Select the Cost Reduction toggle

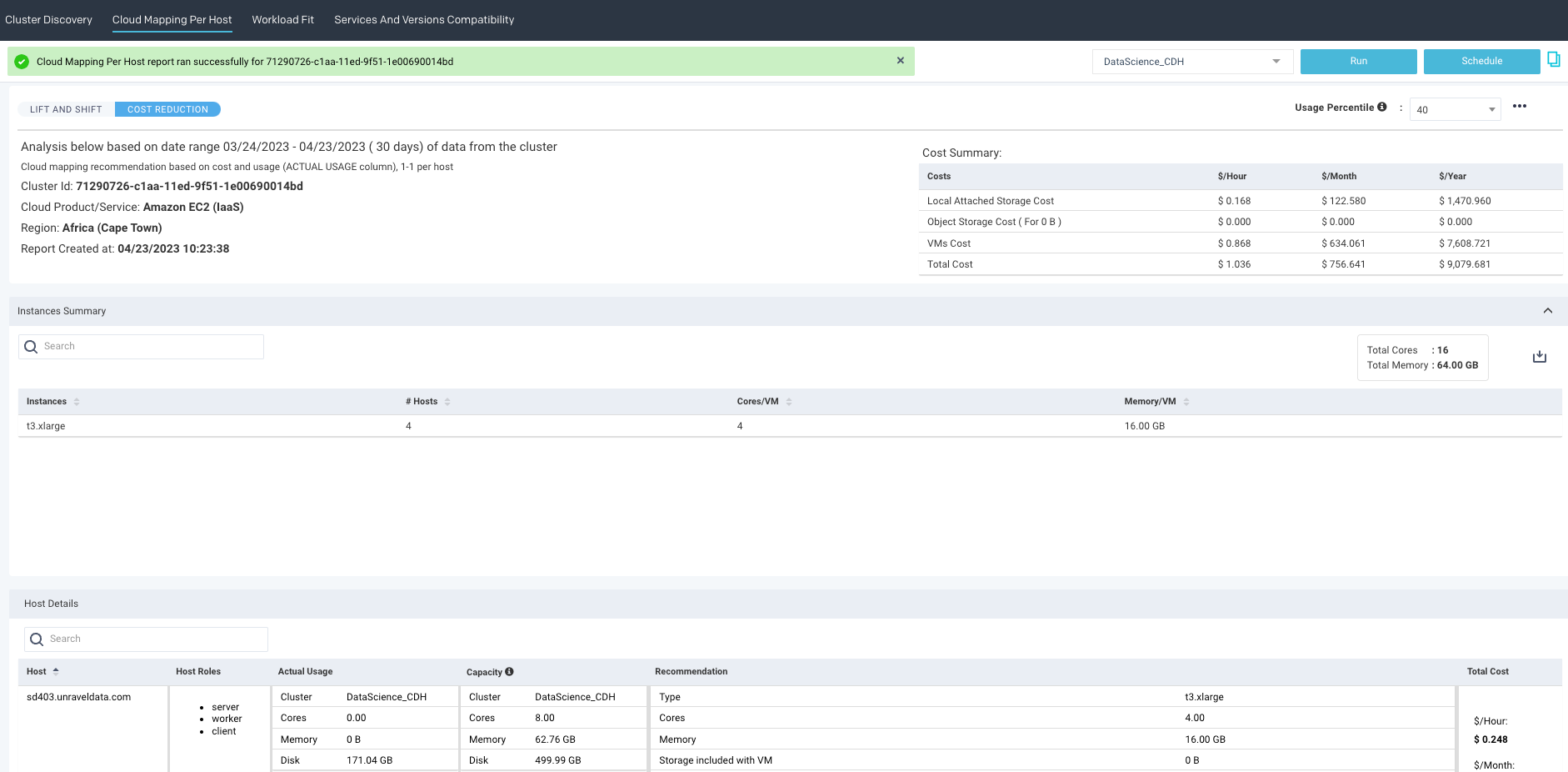tap(167, 109)
